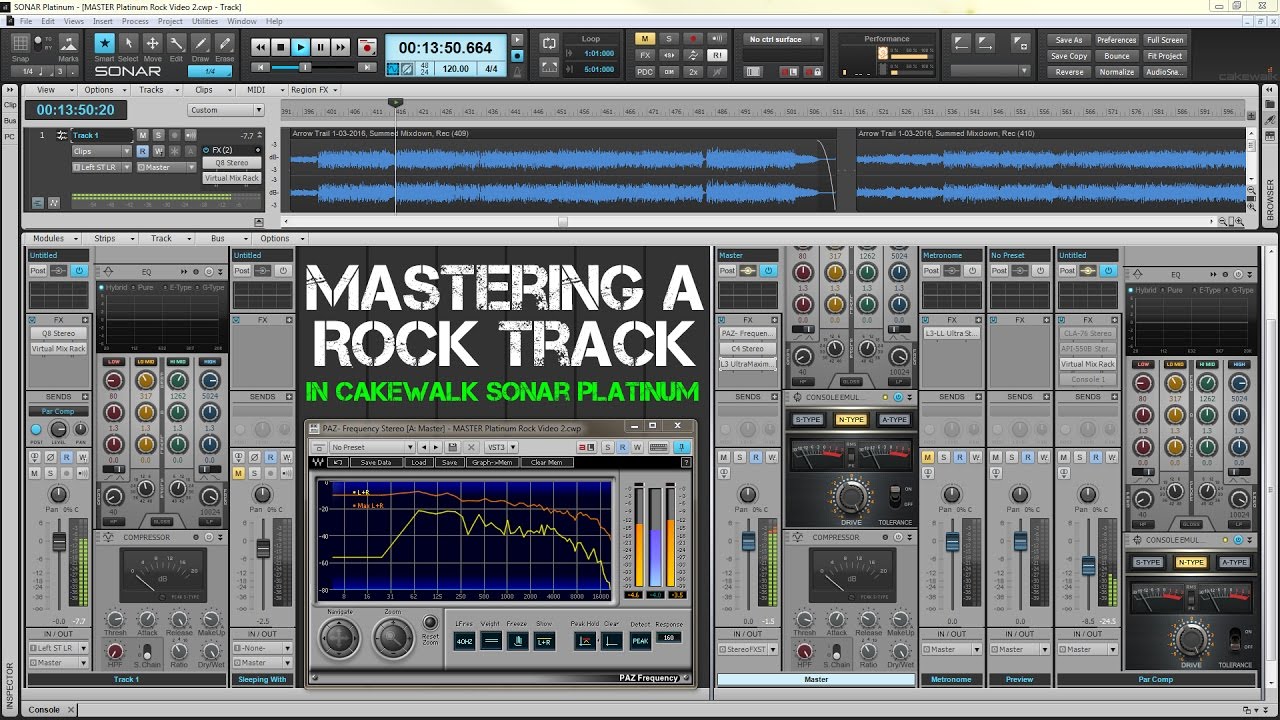
Task: Open the Marks module icon
Action: (x=68, y=43)
